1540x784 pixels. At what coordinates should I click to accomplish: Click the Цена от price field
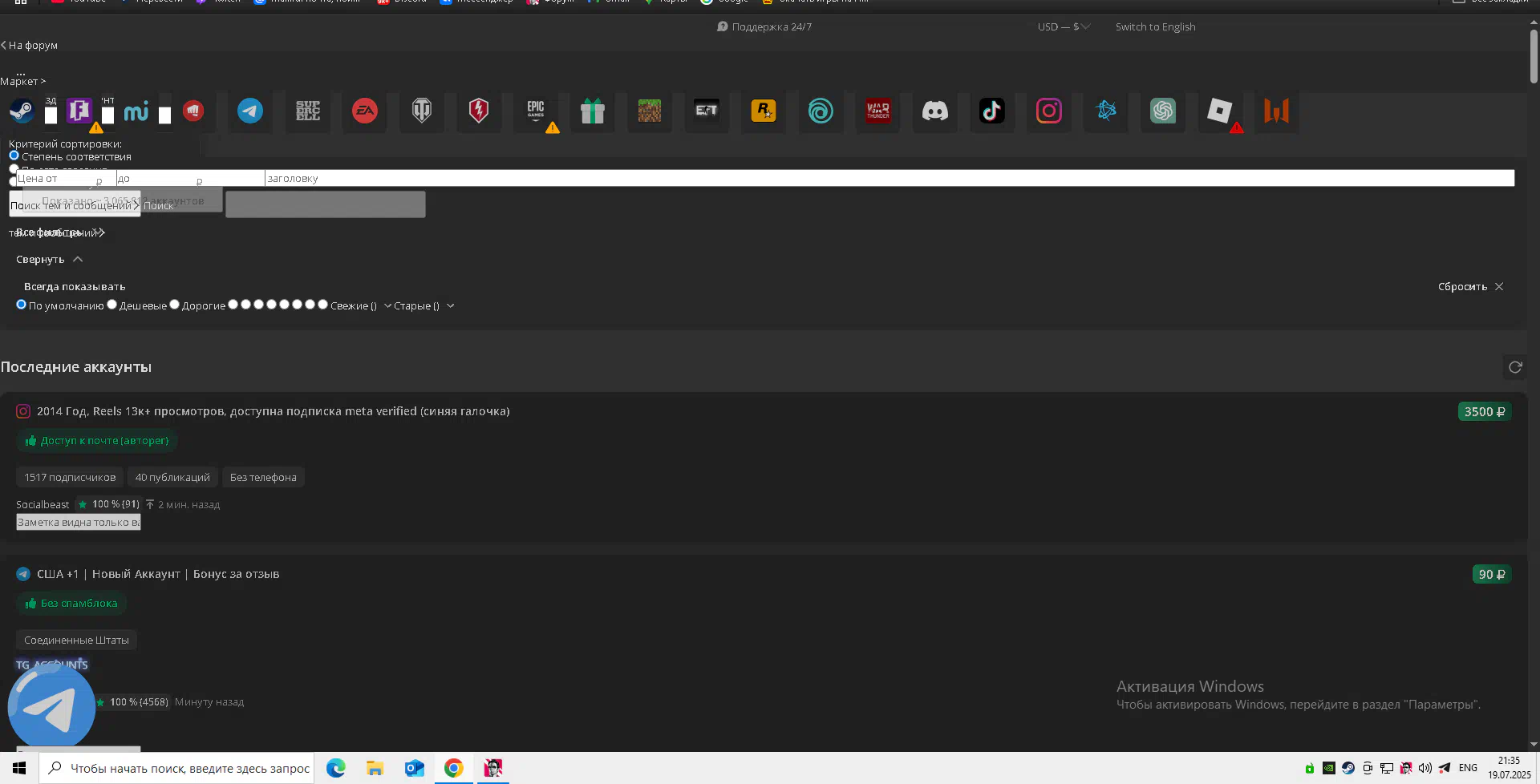click(x=66, y=178)
